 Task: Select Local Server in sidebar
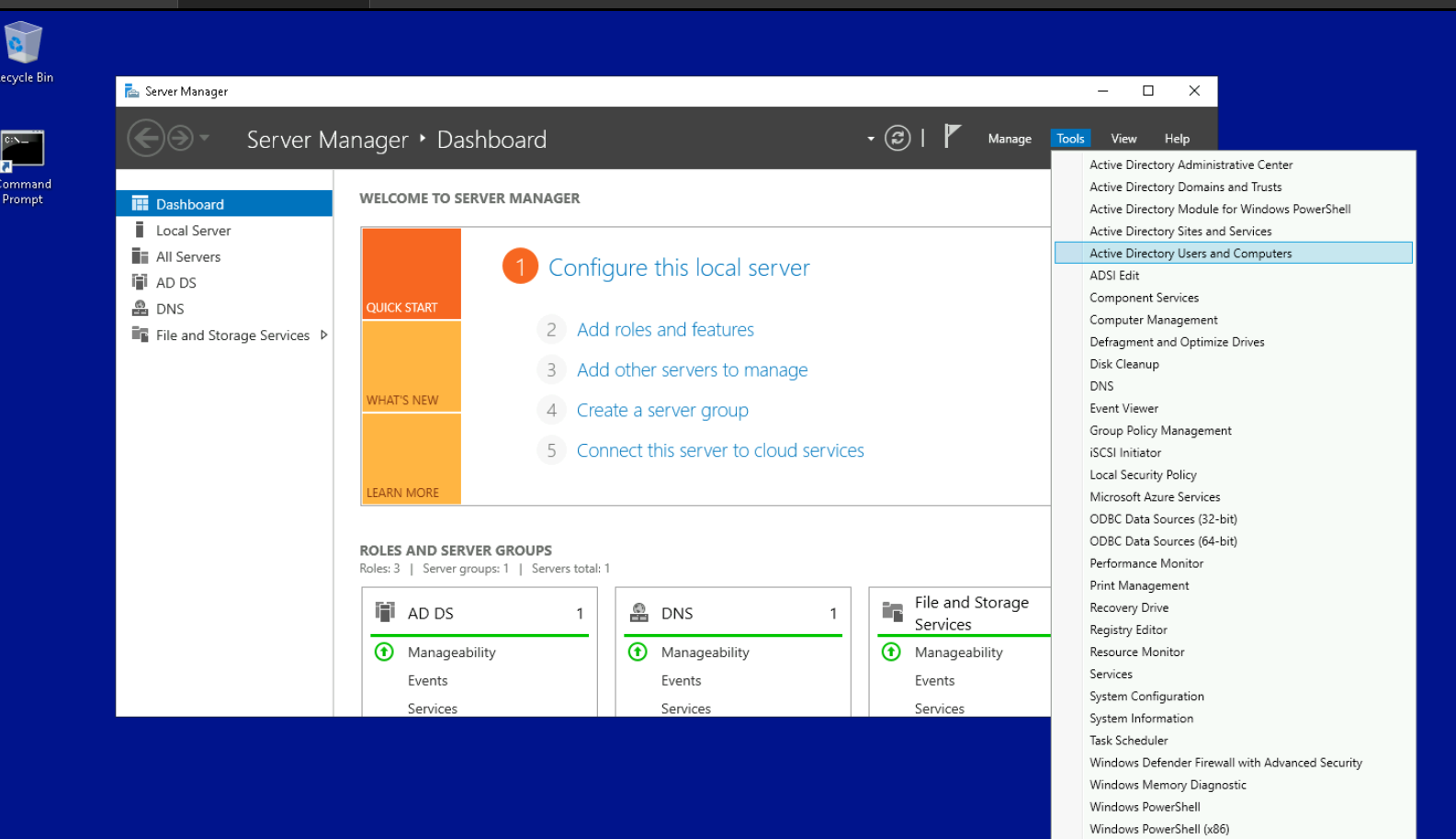224,231
